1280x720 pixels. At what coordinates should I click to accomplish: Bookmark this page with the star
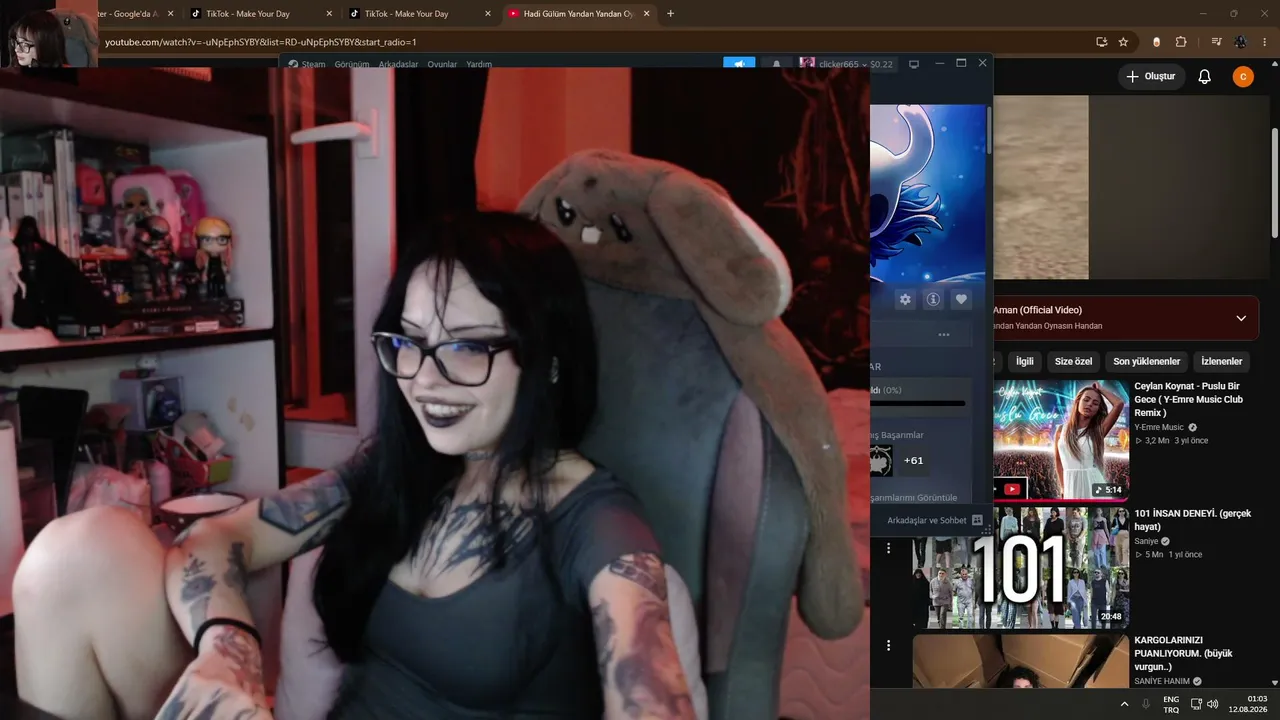1123,42
